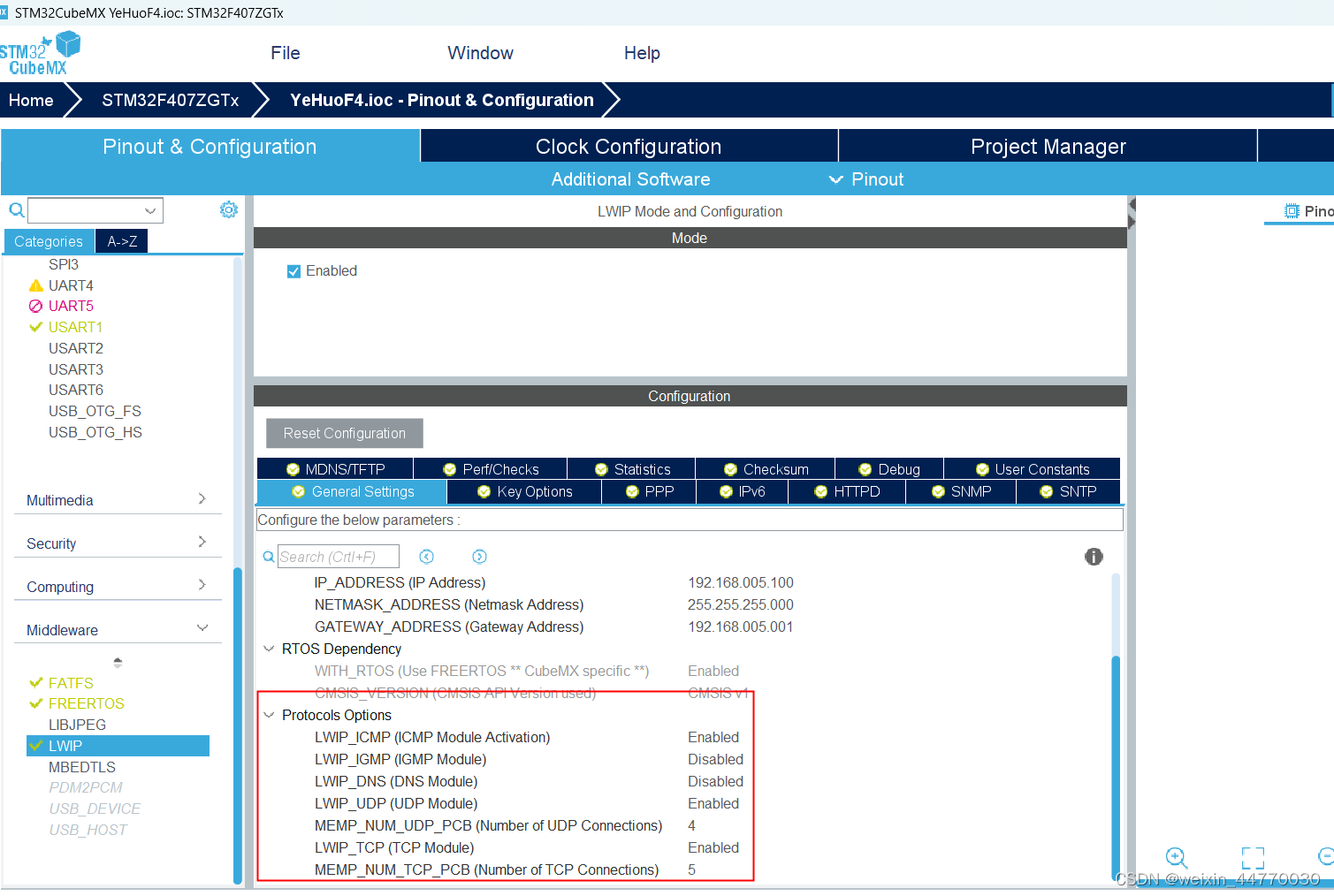This screenshot has height=896, width=1334.
Task: Click Additional Software link
Action: pos(630,179)
